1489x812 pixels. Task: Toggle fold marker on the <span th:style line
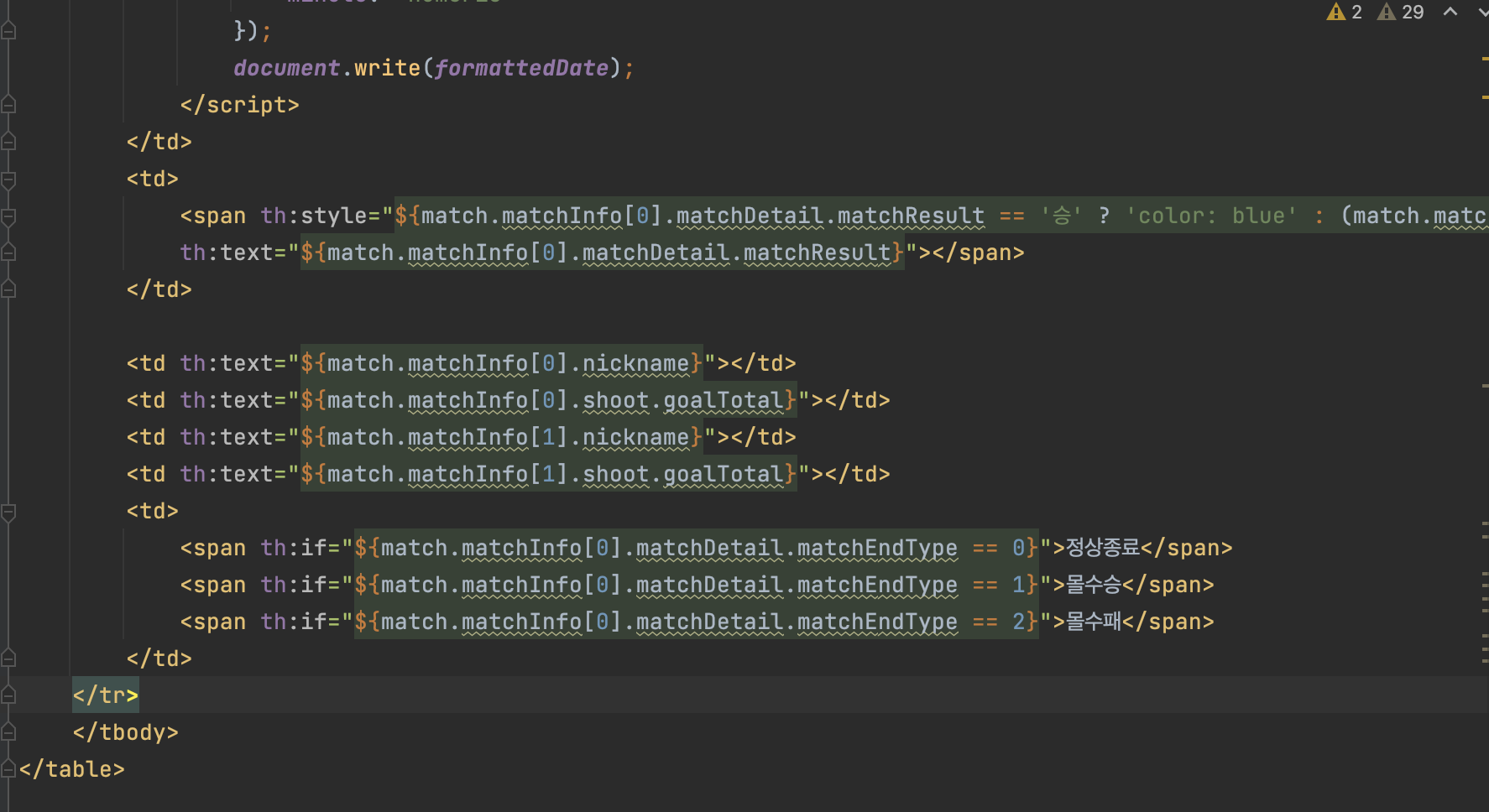8,216
